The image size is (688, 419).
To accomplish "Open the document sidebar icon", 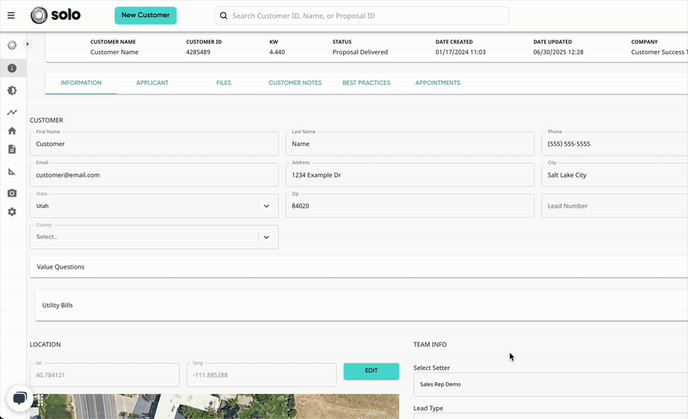I will click(x=12, y=149).
